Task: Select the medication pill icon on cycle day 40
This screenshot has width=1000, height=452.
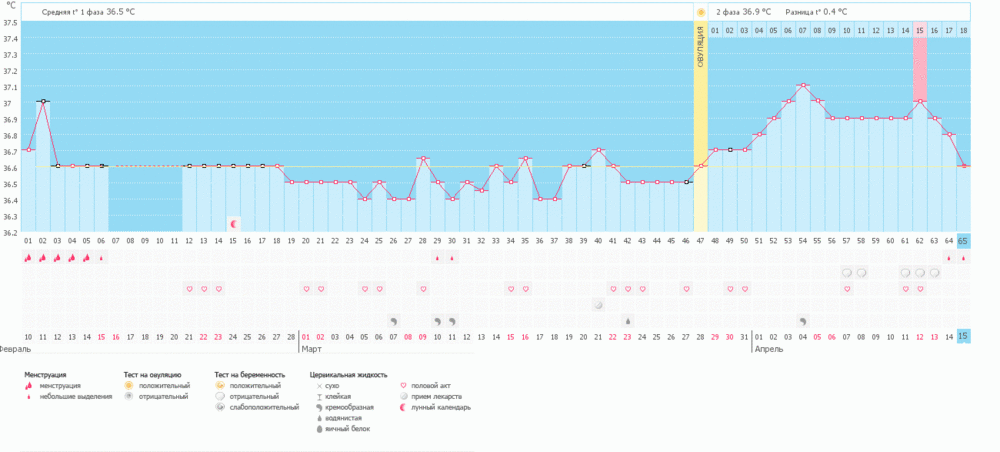Action: [x=598, y=304]
